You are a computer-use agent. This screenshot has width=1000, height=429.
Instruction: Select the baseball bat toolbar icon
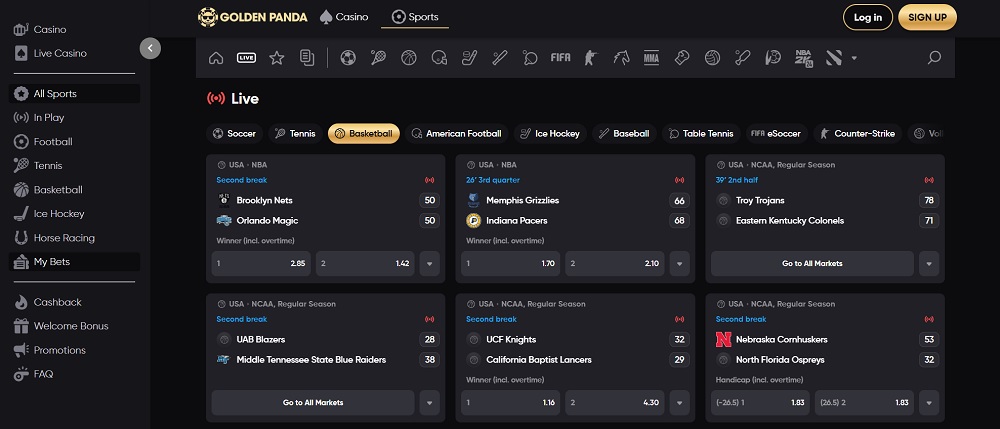coord(499,58)
